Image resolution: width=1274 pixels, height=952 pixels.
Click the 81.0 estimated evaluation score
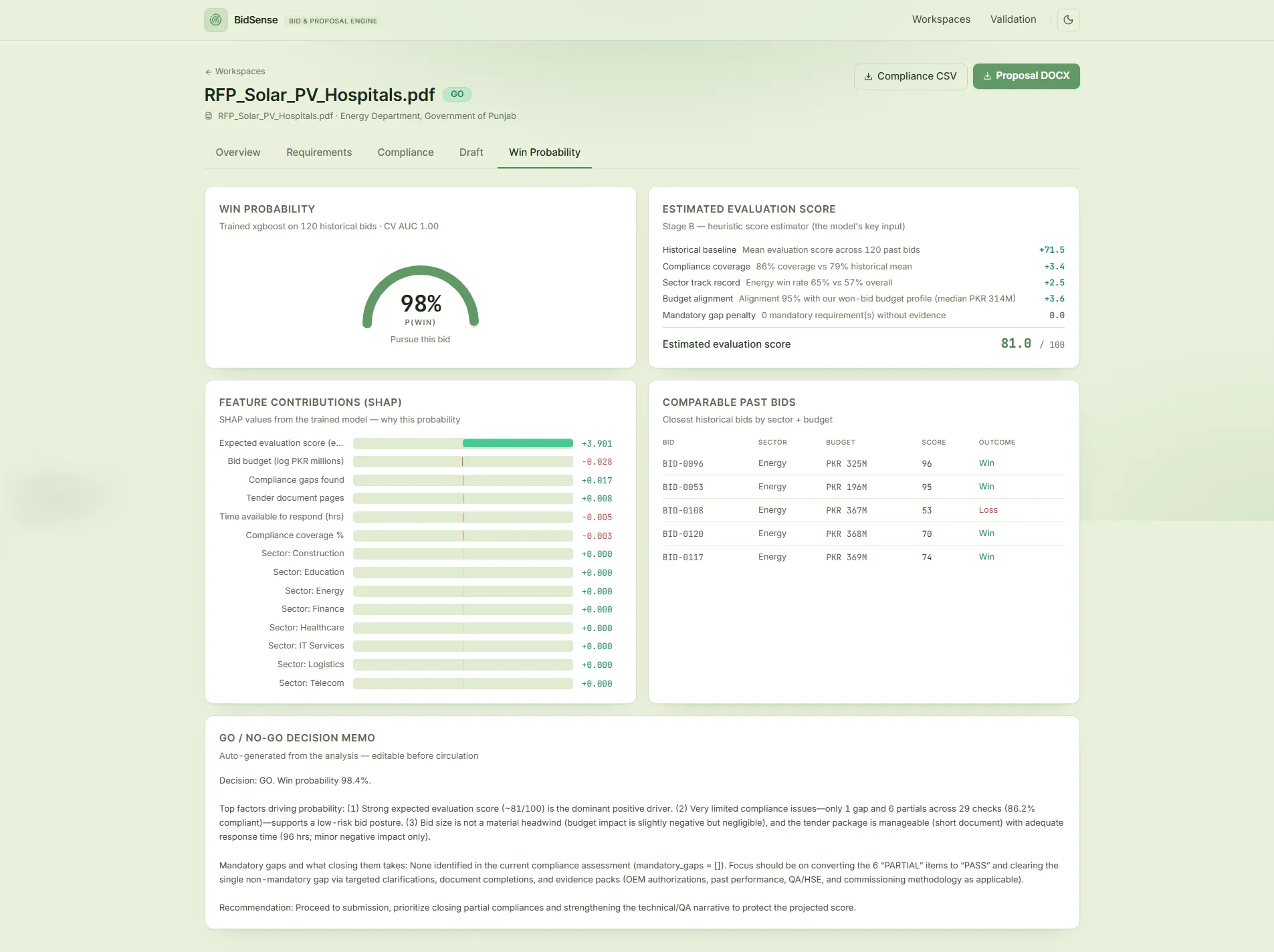click(1015, 344)
